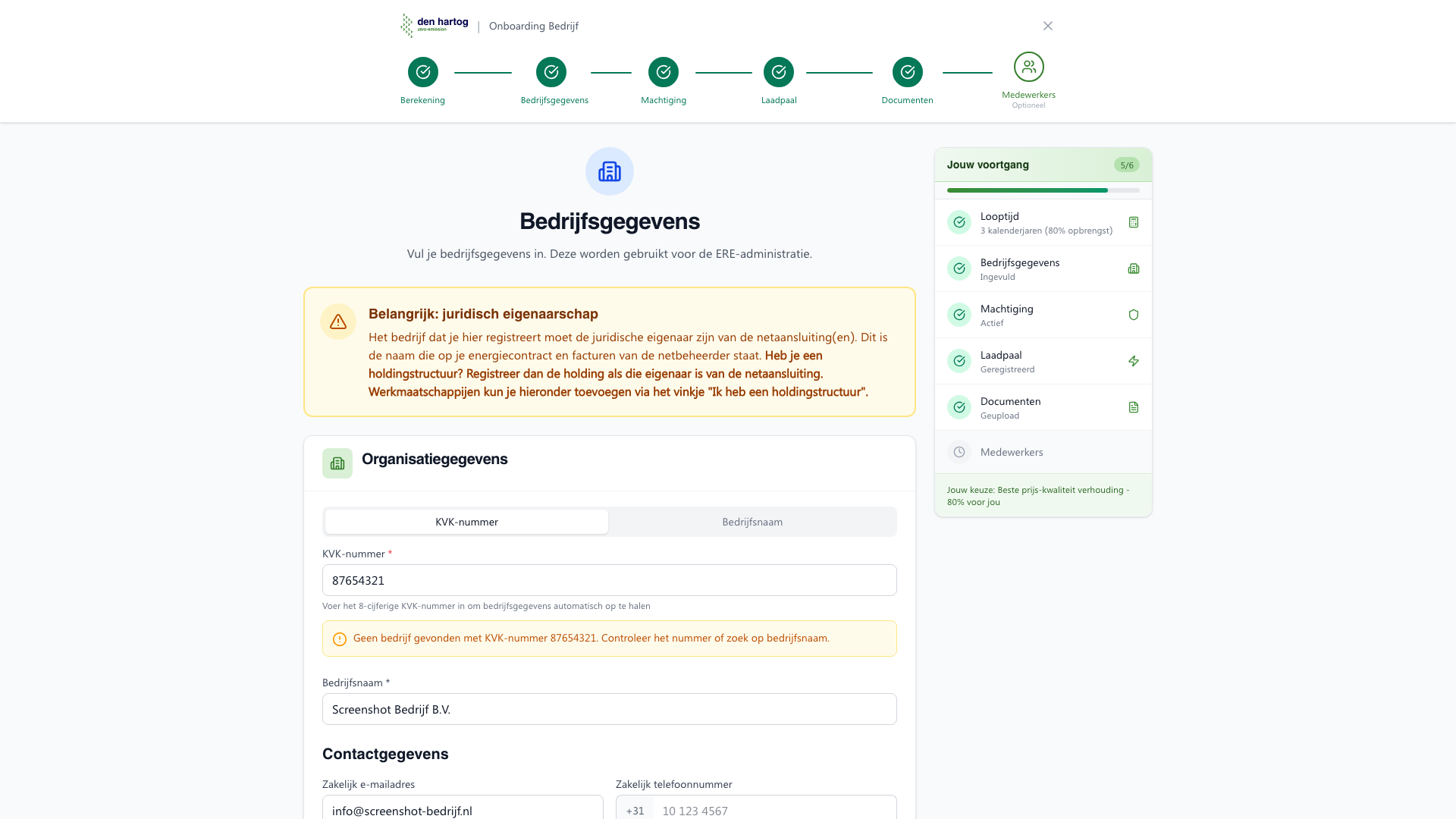
Task: Click the 8-cijferige KVK-nummer hint text
Action: pos(486,606)
